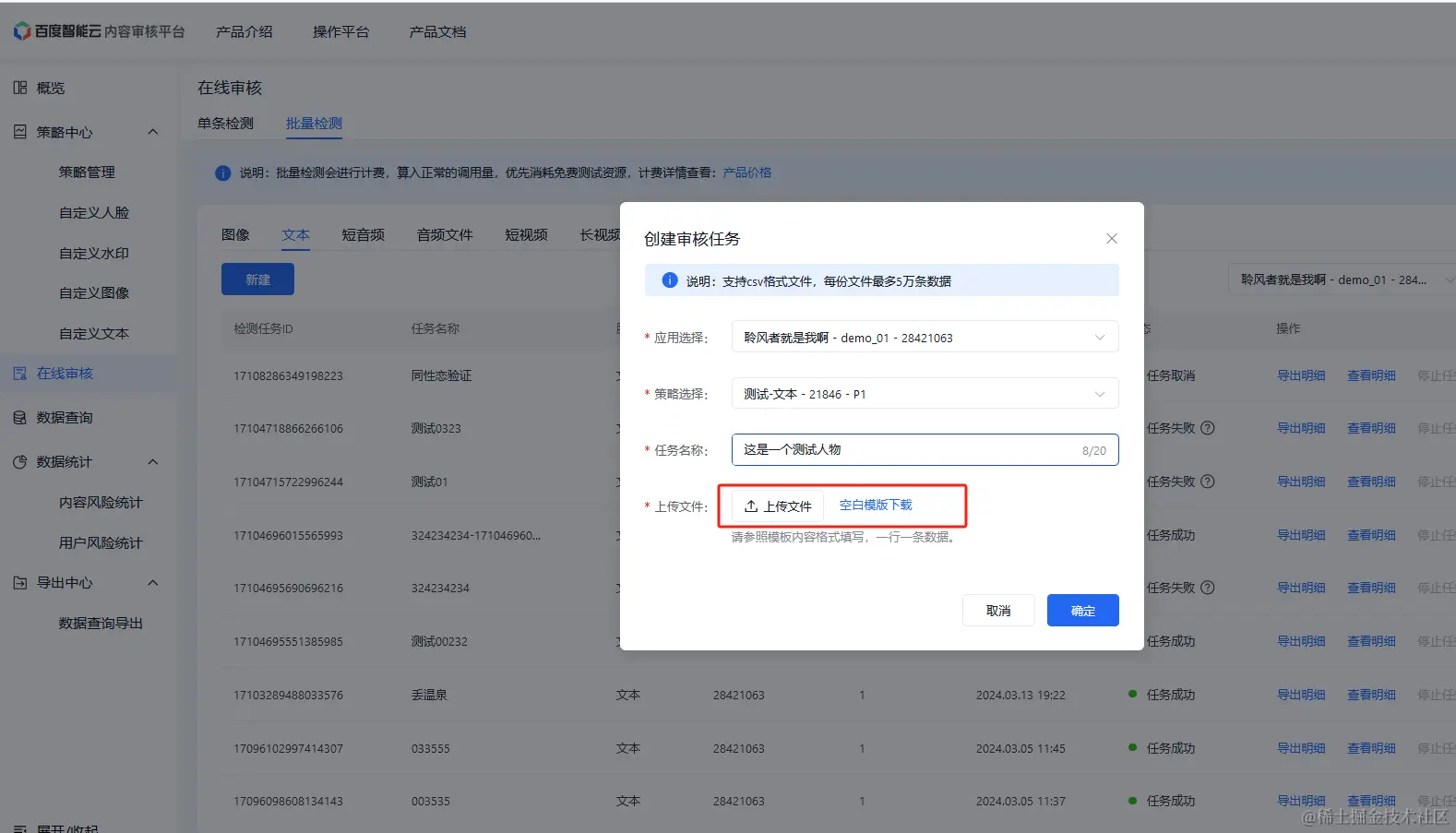Click the 数据统计 pie chart icon
Viewport: 1456px width, 833px height.
click(x=20, y=462)
